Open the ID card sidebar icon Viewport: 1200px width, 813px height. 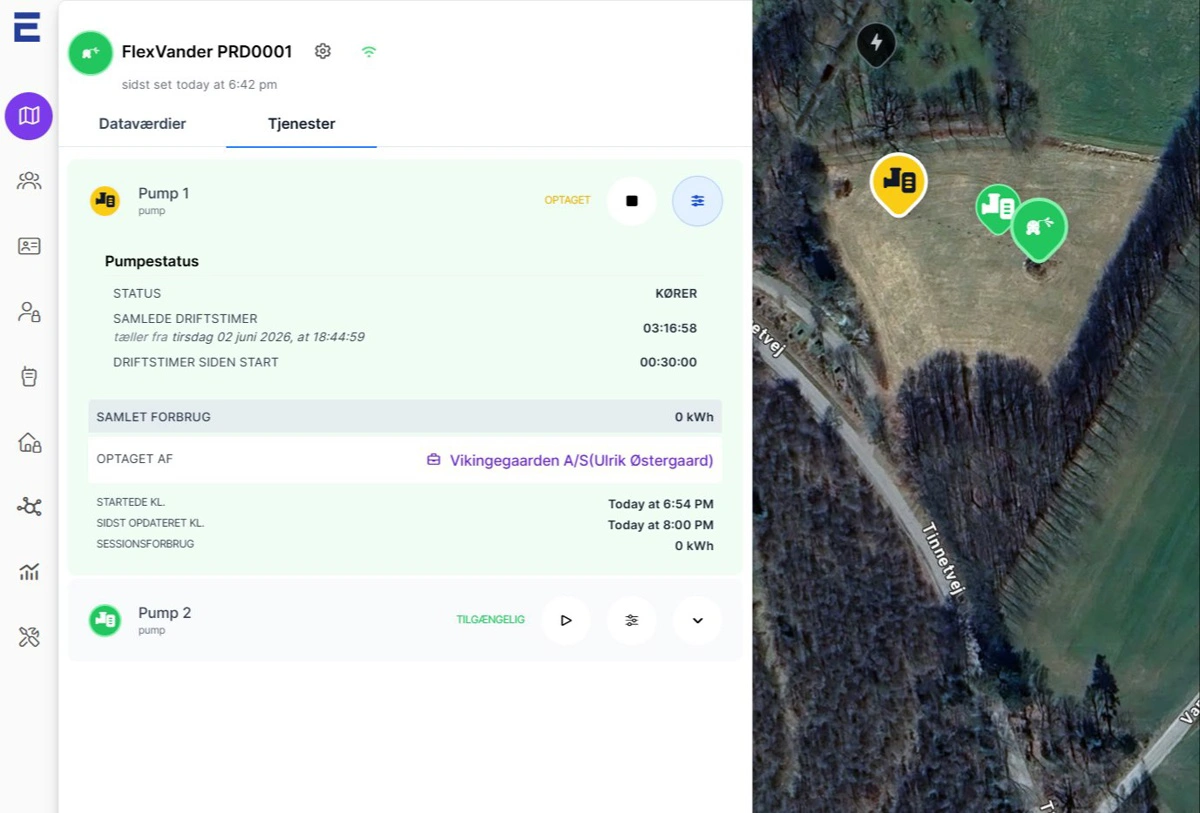(x=29, y=246)
